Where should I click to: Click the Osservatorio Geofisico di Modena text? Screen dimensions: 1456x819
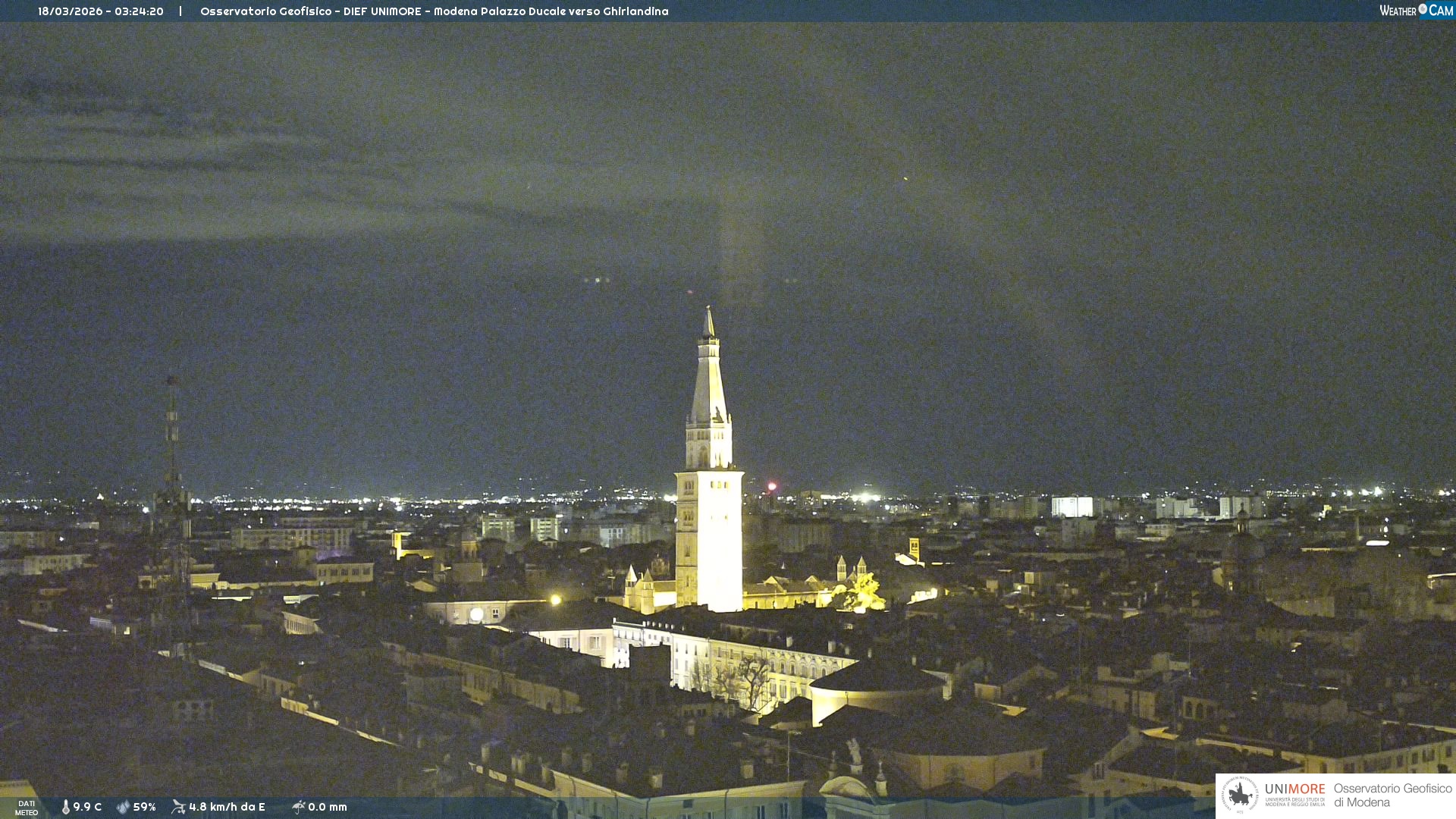click(x=1392, y=795)
